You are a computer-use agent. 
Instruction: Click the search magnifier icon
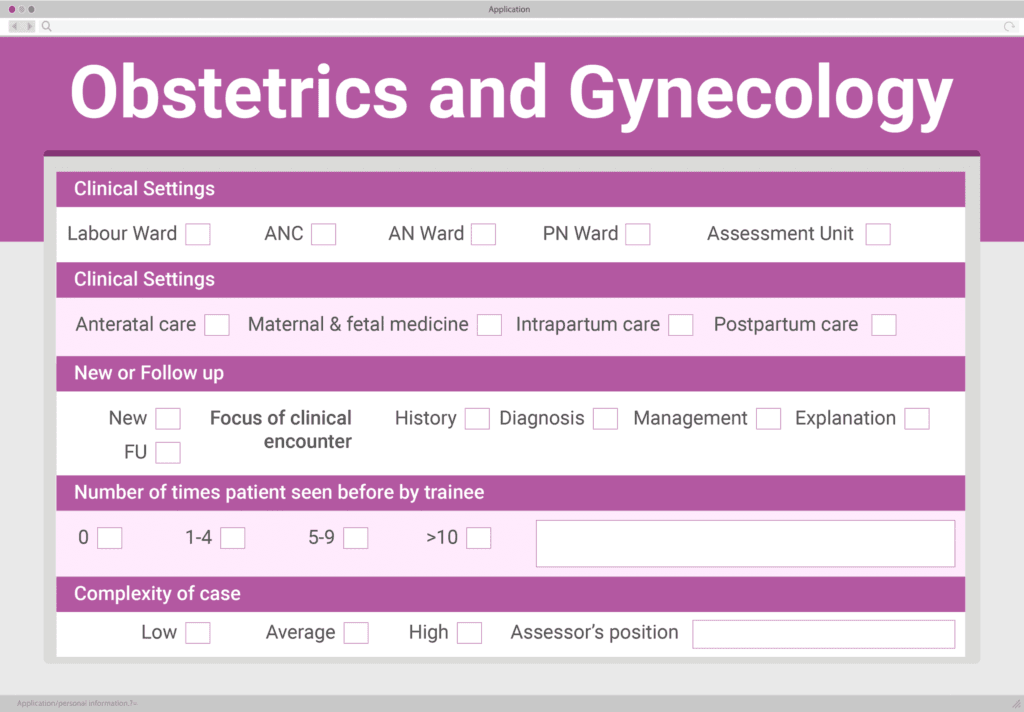pos(46,26)
